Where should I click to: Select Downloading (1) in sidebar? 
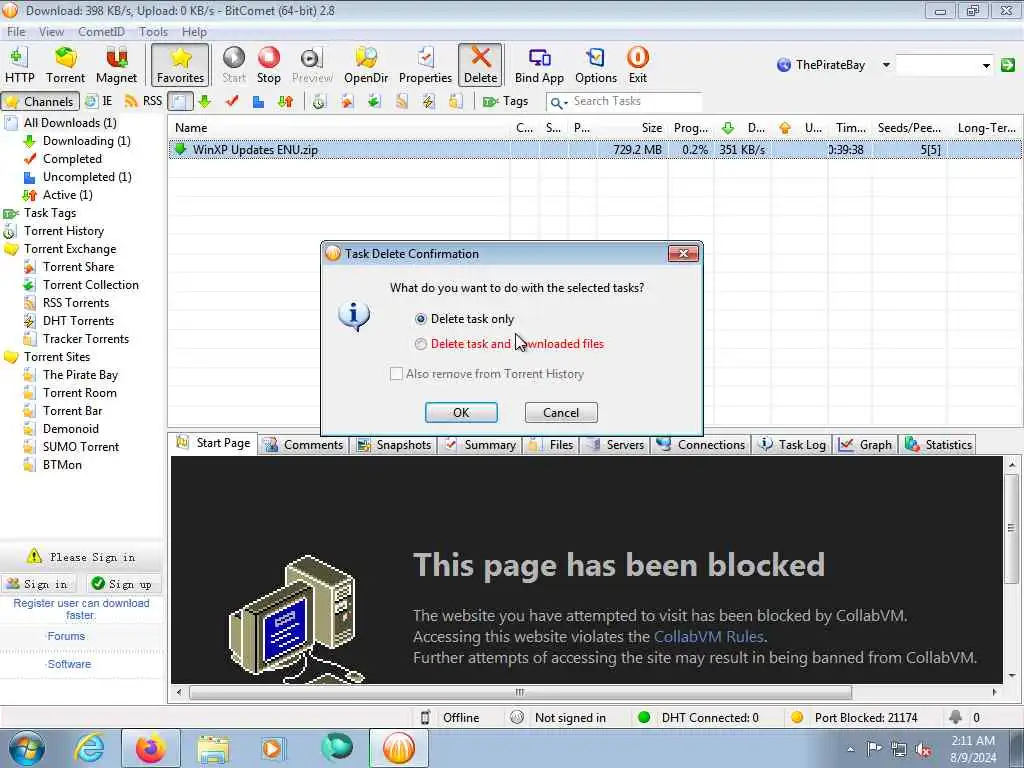pos(86,140)
